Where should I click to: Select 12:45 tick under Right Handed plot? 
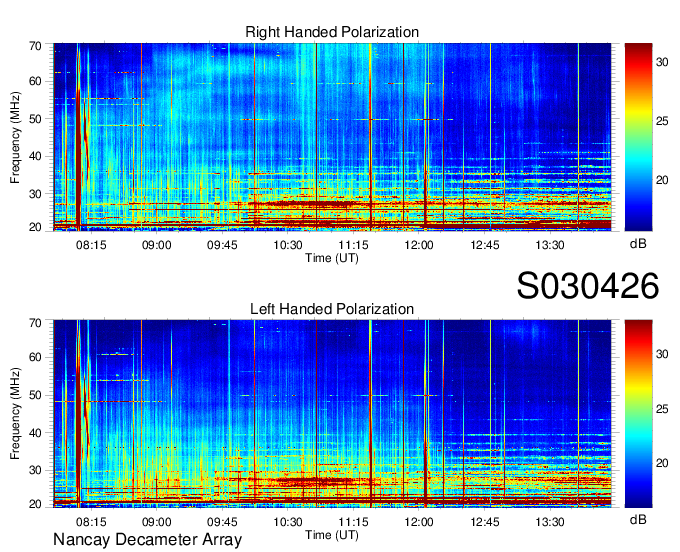(x=484, y=245)
